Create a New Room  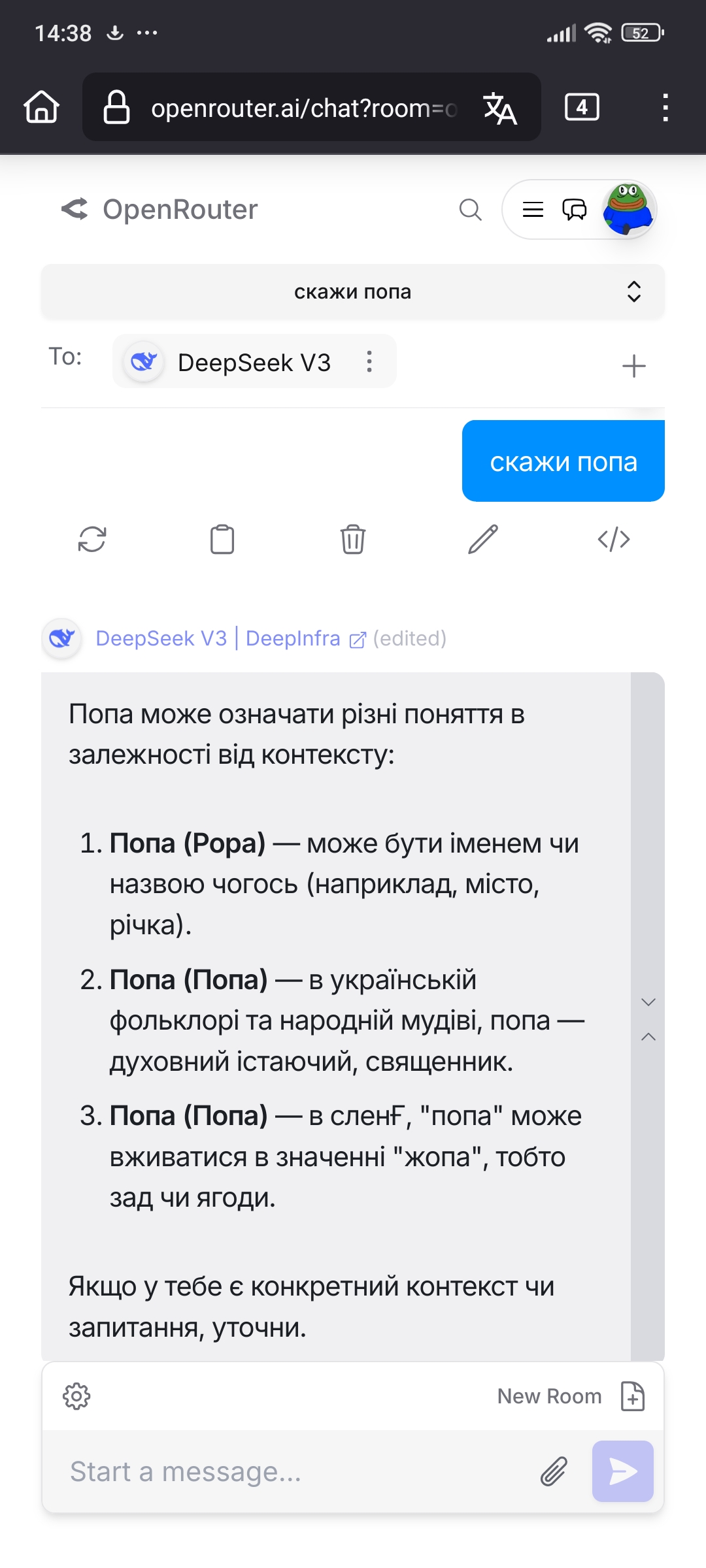point(571,1396)
